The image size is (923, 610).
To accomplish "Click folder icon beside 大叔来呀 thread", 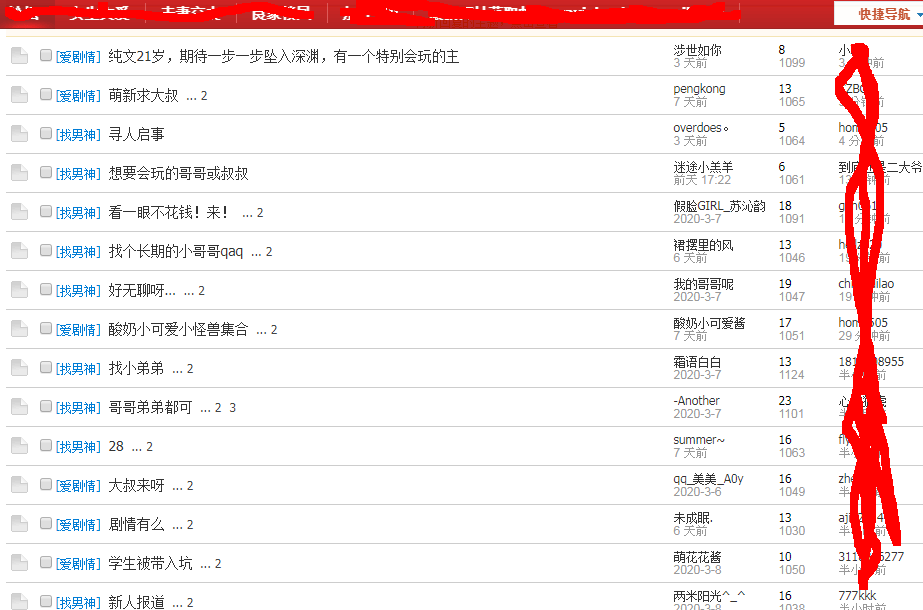I will pyautogui.click(x=19, y=485).
